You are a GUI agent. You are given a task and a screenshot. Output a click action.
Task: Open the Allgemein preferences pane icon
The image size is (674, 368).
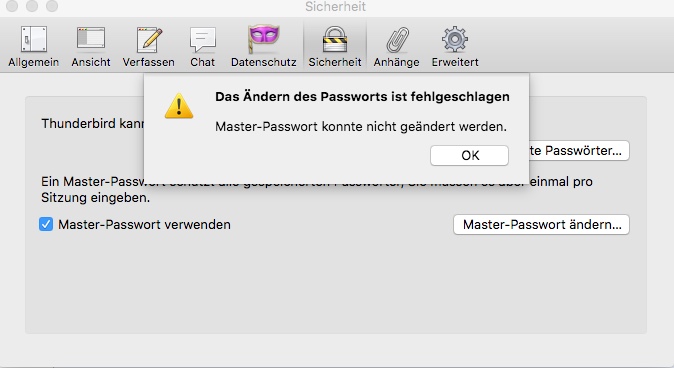point(34,39)
